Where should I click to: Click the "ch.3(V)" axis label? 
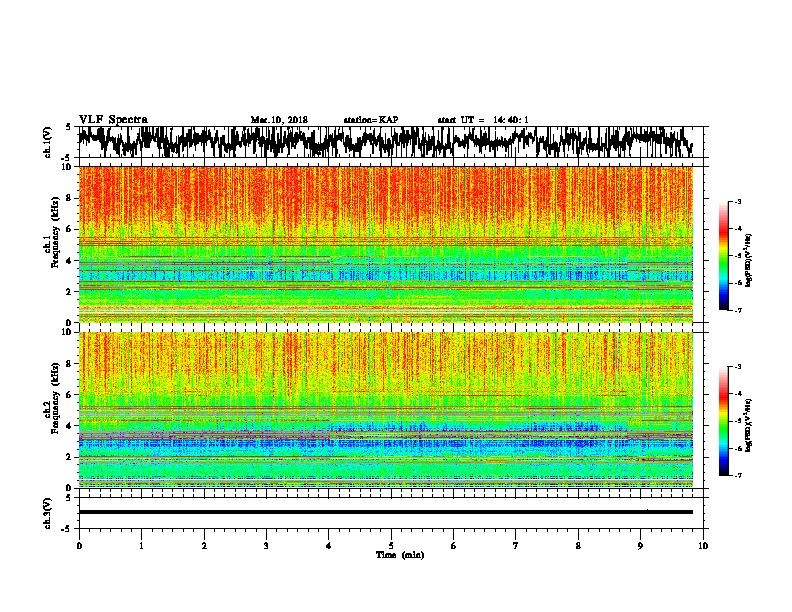pyautogui.click(x=48, y=513)
